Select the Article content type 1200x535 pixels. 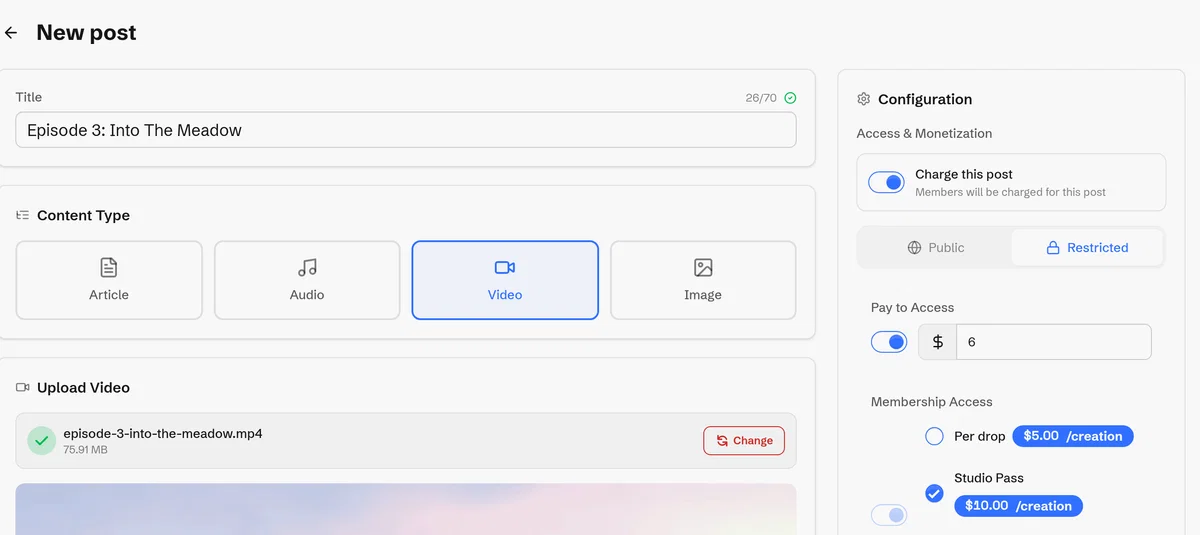point(109,280)
